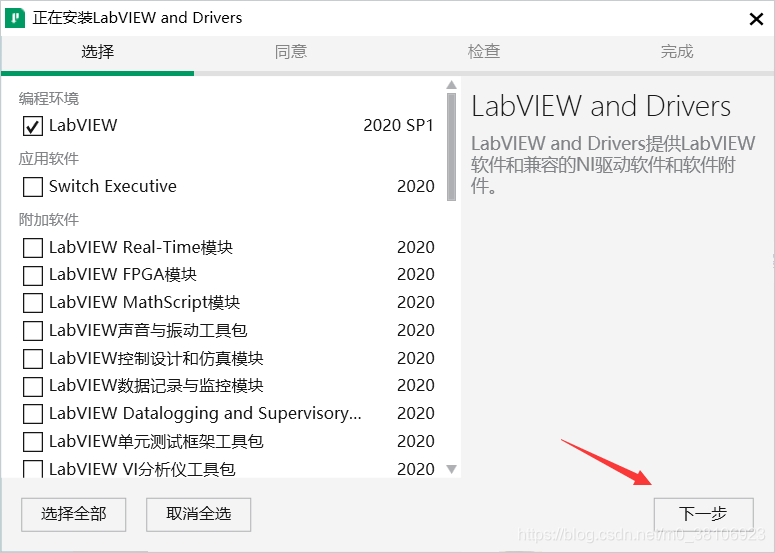Click LabVIEW Datalogging and Supervisory... label
Screen dimensions: 775x553
coord(205,414)
